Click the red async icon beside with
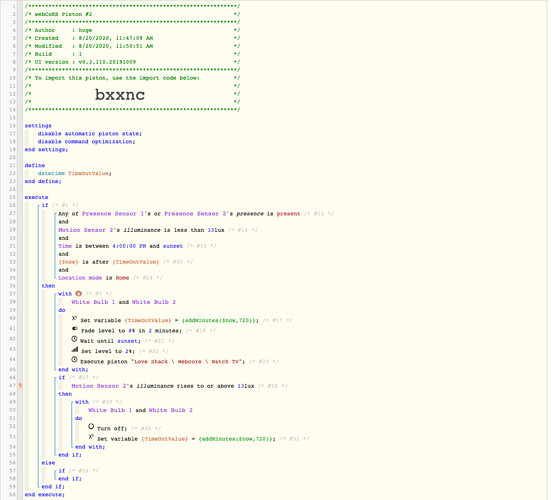The height and width of the screenshot is (500, 551). coord(79,294)
